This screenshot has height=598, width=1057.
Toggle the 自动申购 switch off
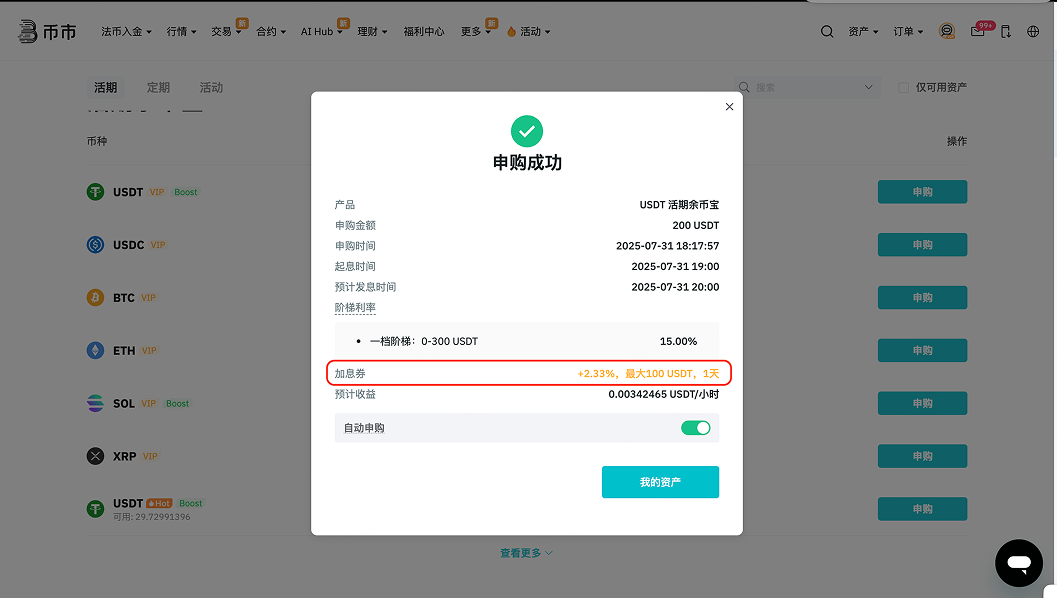695,428
